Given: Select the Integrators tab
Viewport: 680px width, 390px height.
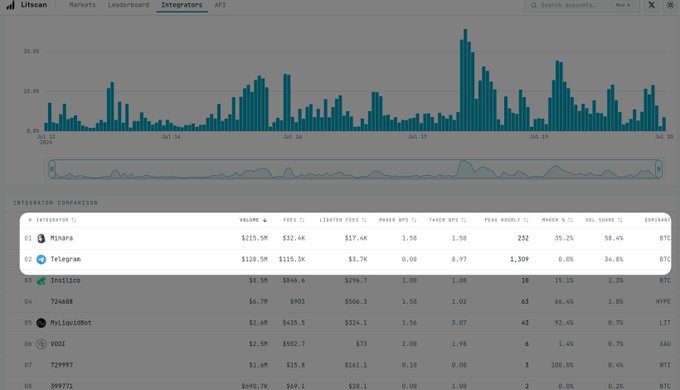Looking at the screenshot, I should (182, 5).
